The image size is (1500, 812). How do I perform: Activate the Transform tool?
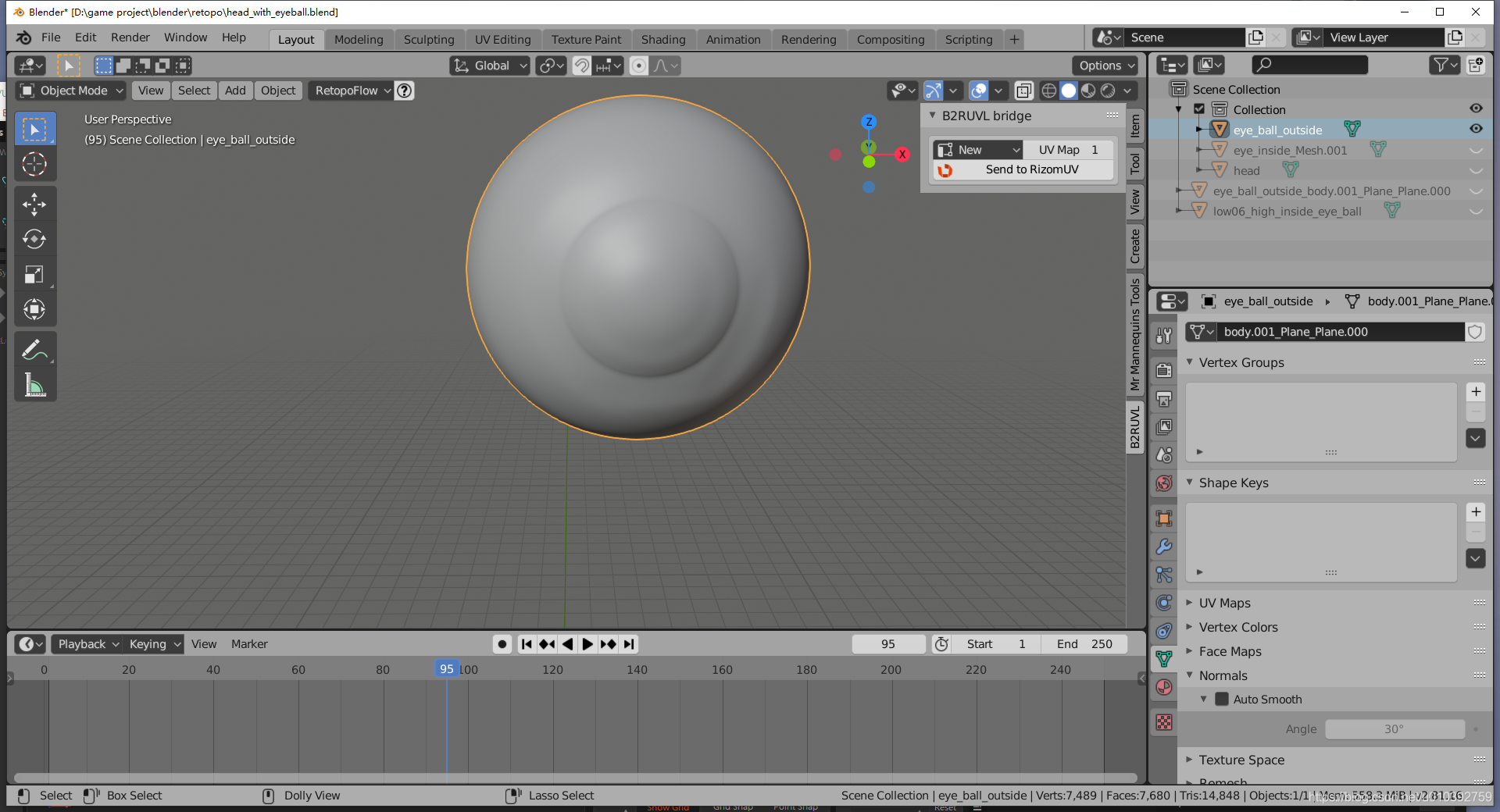(x=34, y=309)
